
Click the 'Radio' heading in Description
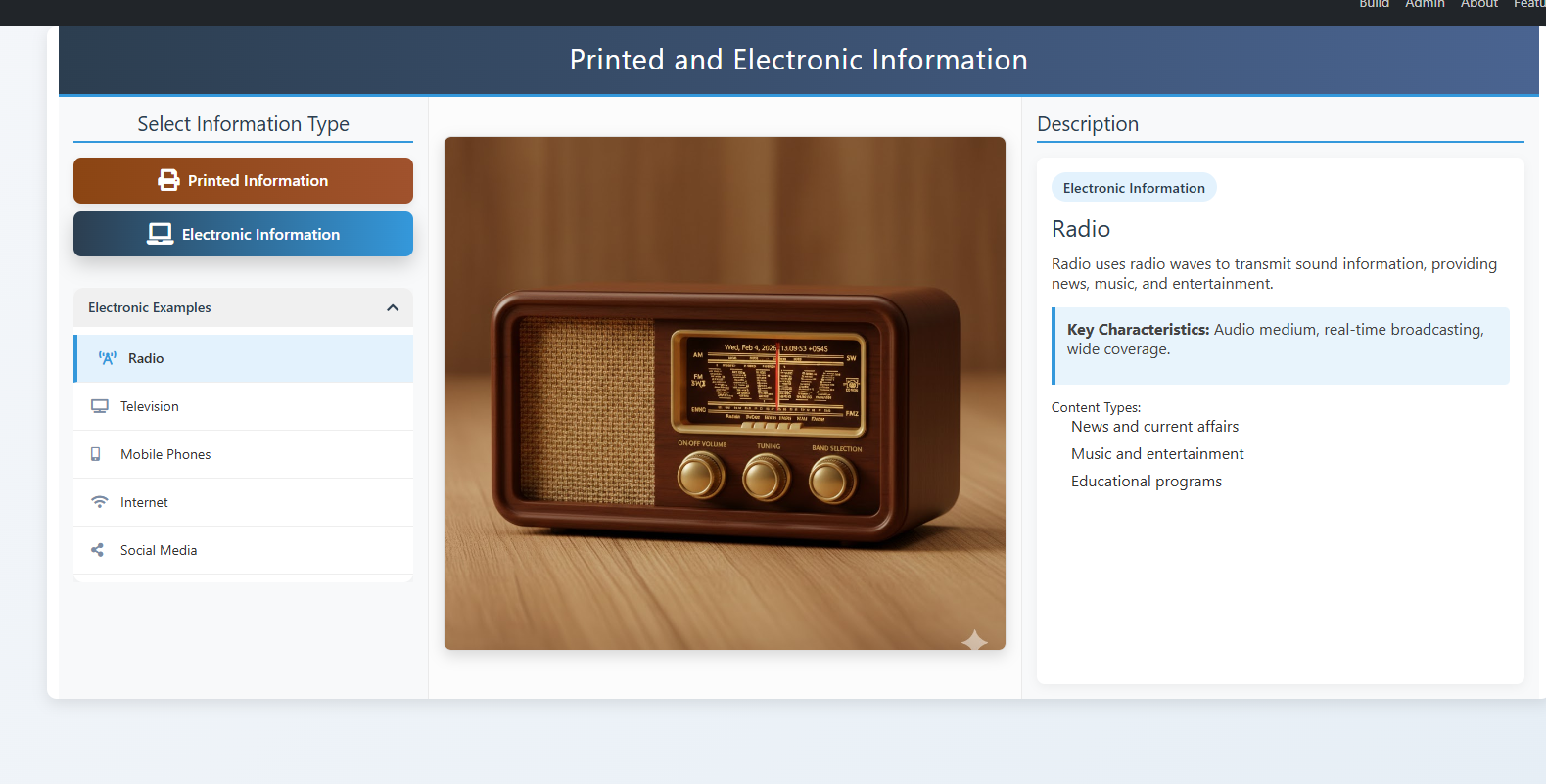[x=1081, y=229]
